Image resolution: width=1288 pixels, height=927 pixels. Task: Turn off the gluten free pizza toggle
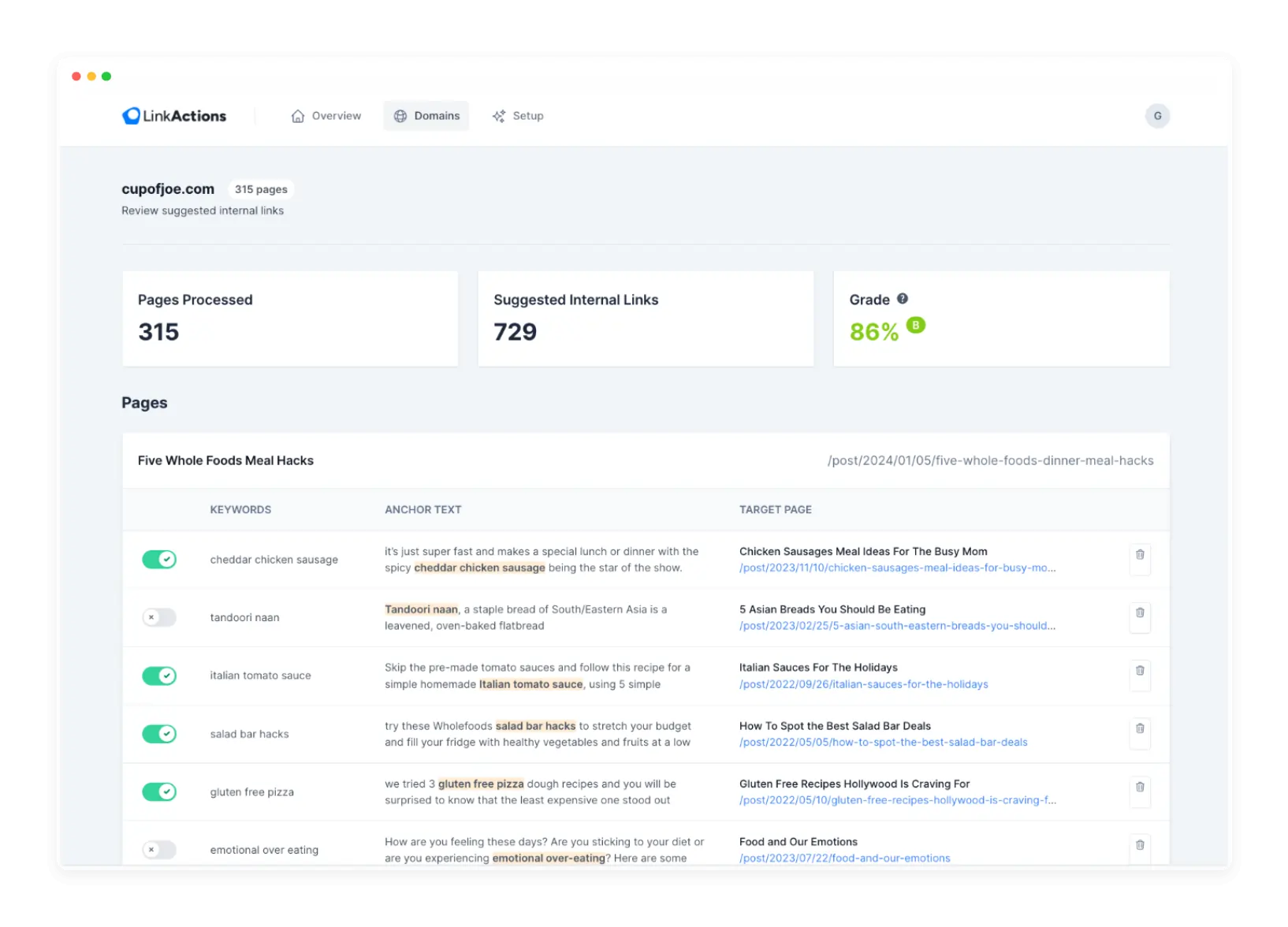[159, 791]
